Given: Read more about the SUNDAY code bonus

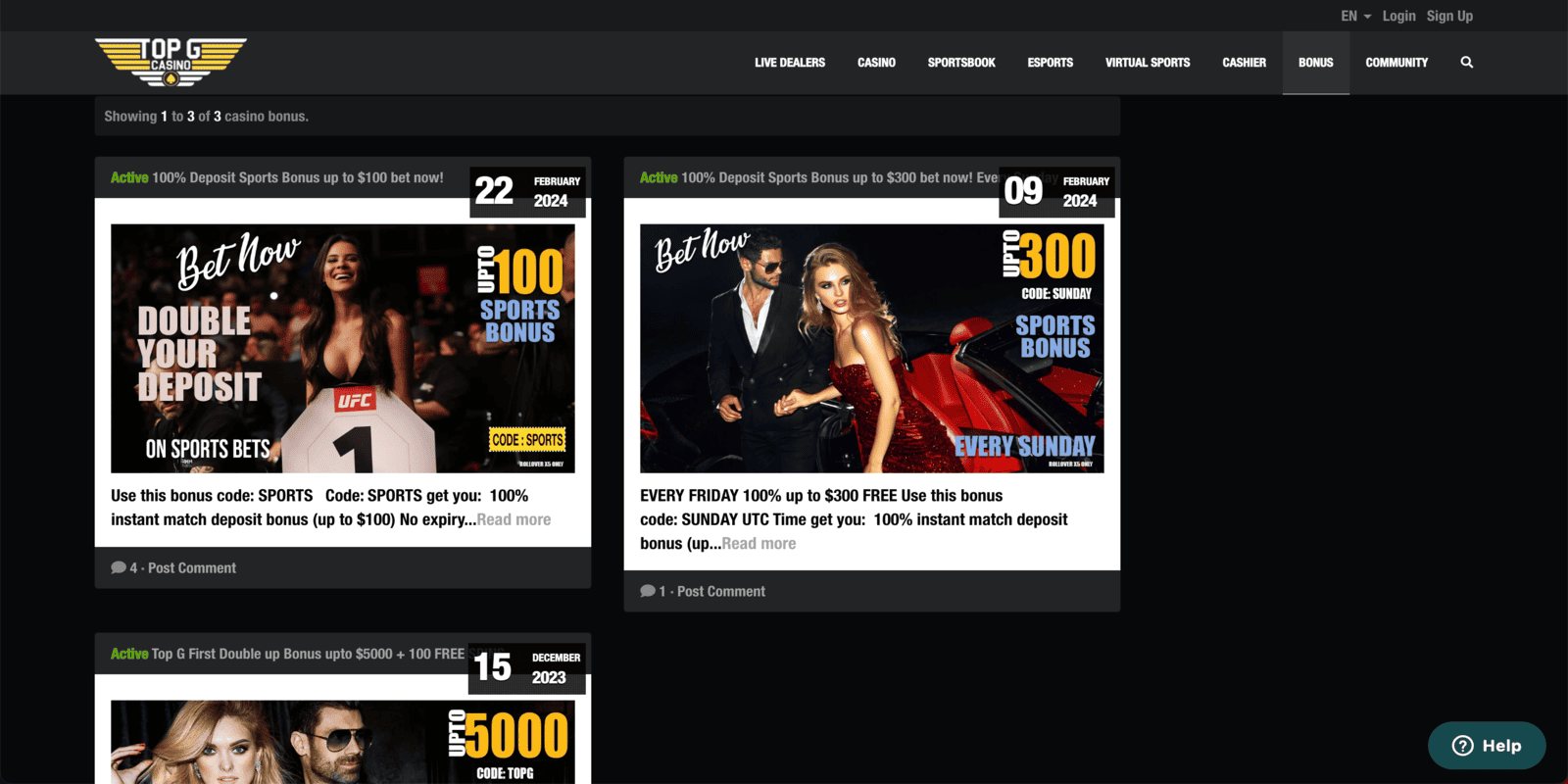Looking at the screenshot, I should [x=759, y=544].
